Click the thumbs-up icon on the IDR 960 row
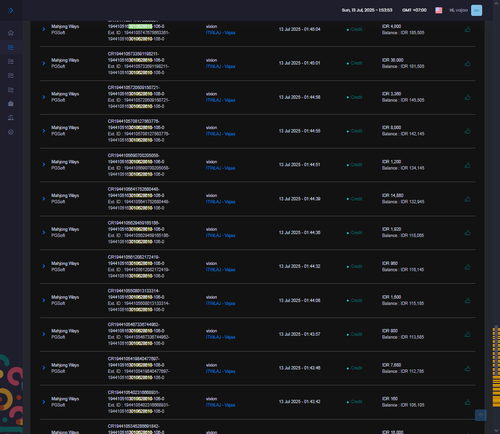This screenshot has height=434, width=500. tap(468, 267)
